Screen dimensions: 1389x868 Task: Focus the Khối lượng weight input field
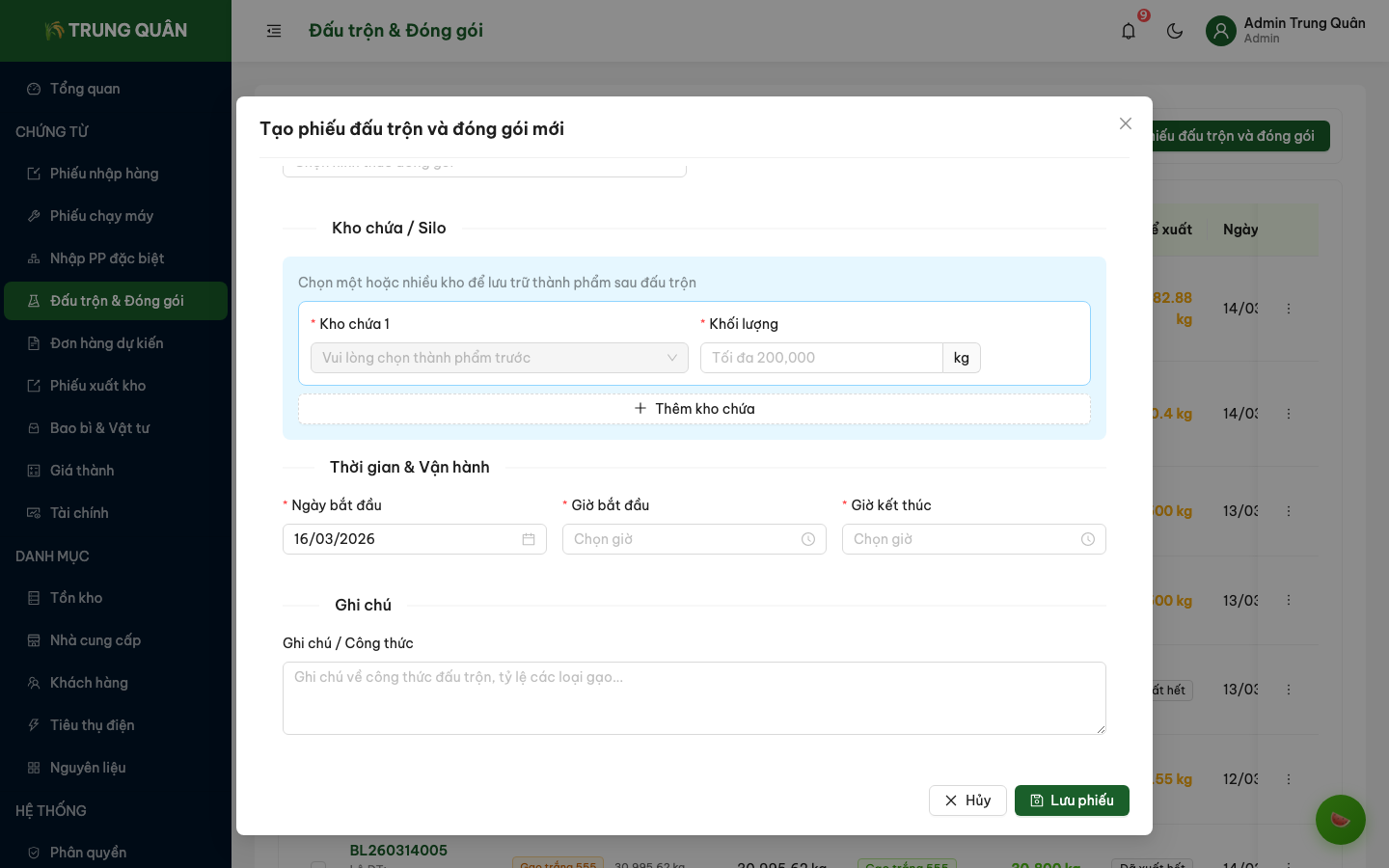(x=821, y=358)
